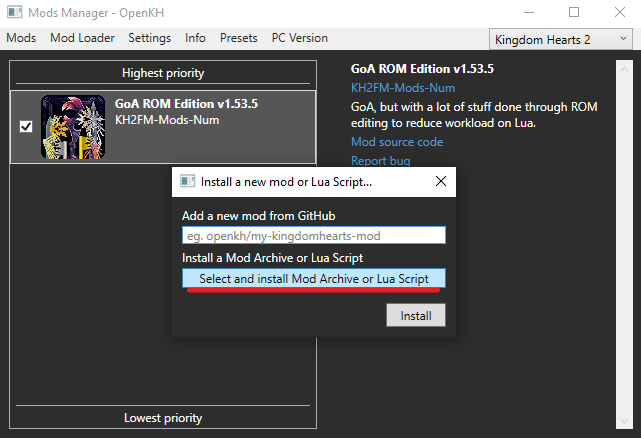641x438 pixels.
Task: Open the Info menu
Action: (195, 38)
